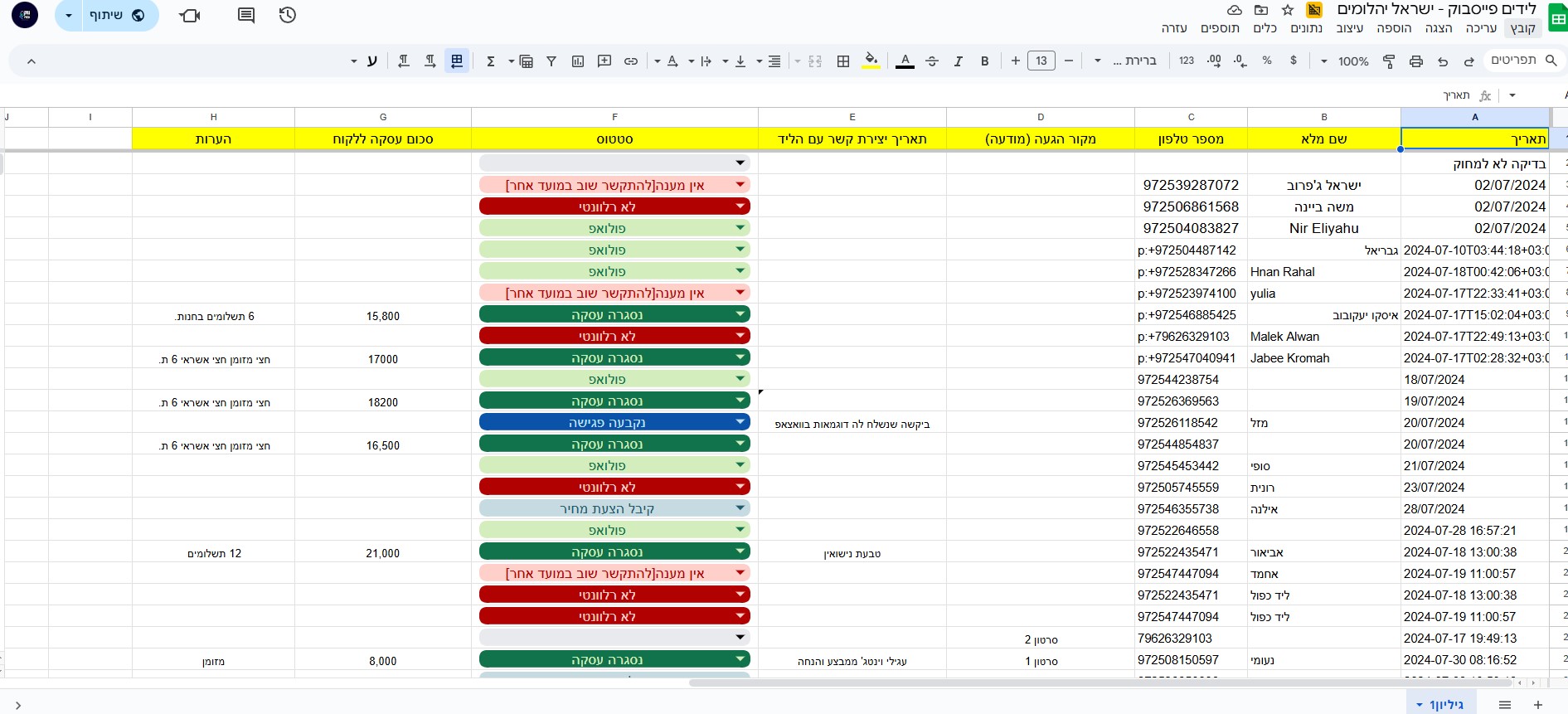Select the גיליון1 sheet tab
Viewport: 1568px width, 714px height.
1439,704
